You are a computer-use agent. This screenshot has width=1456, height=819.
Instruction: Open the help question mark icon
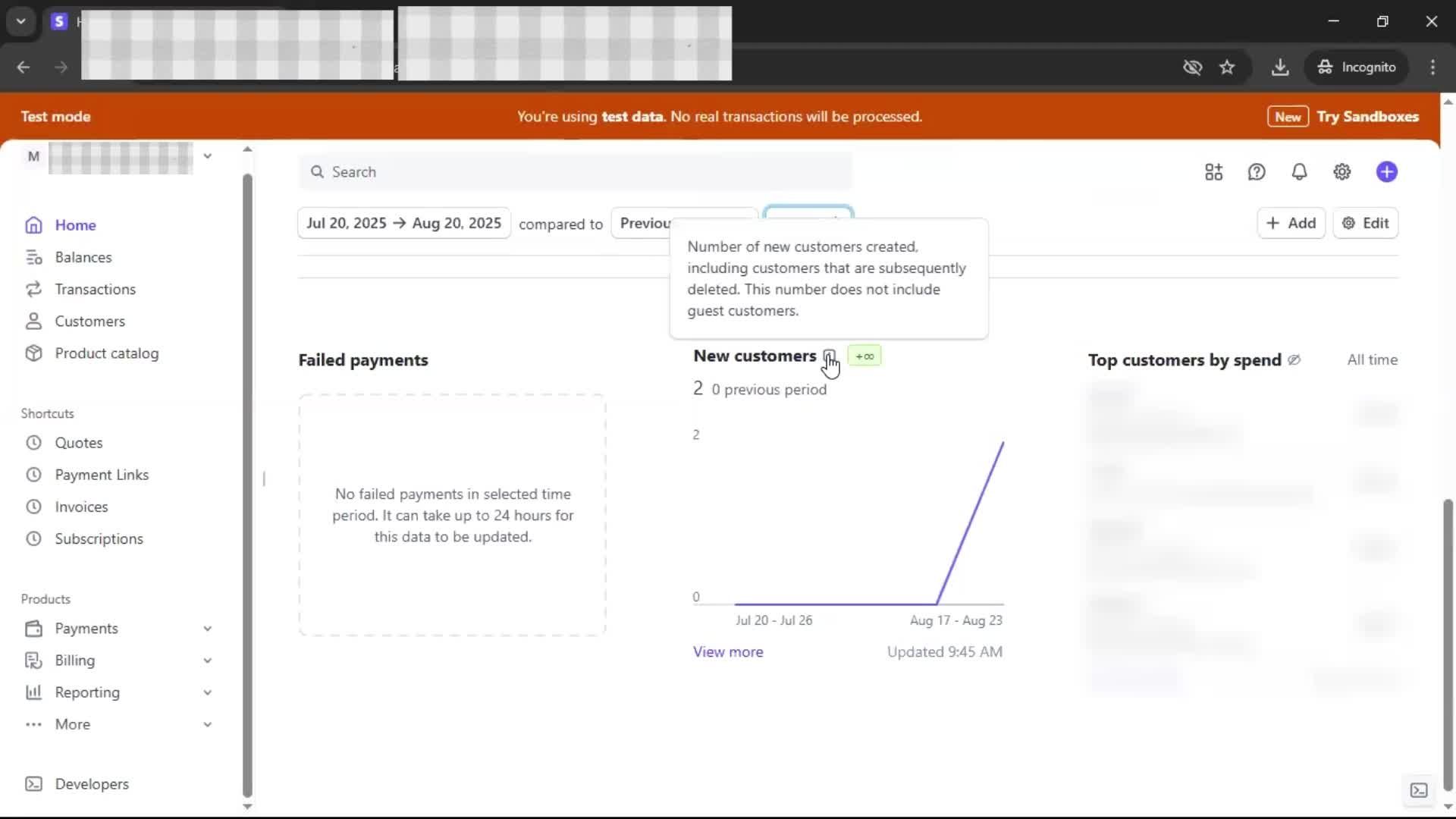(1257, 172)
